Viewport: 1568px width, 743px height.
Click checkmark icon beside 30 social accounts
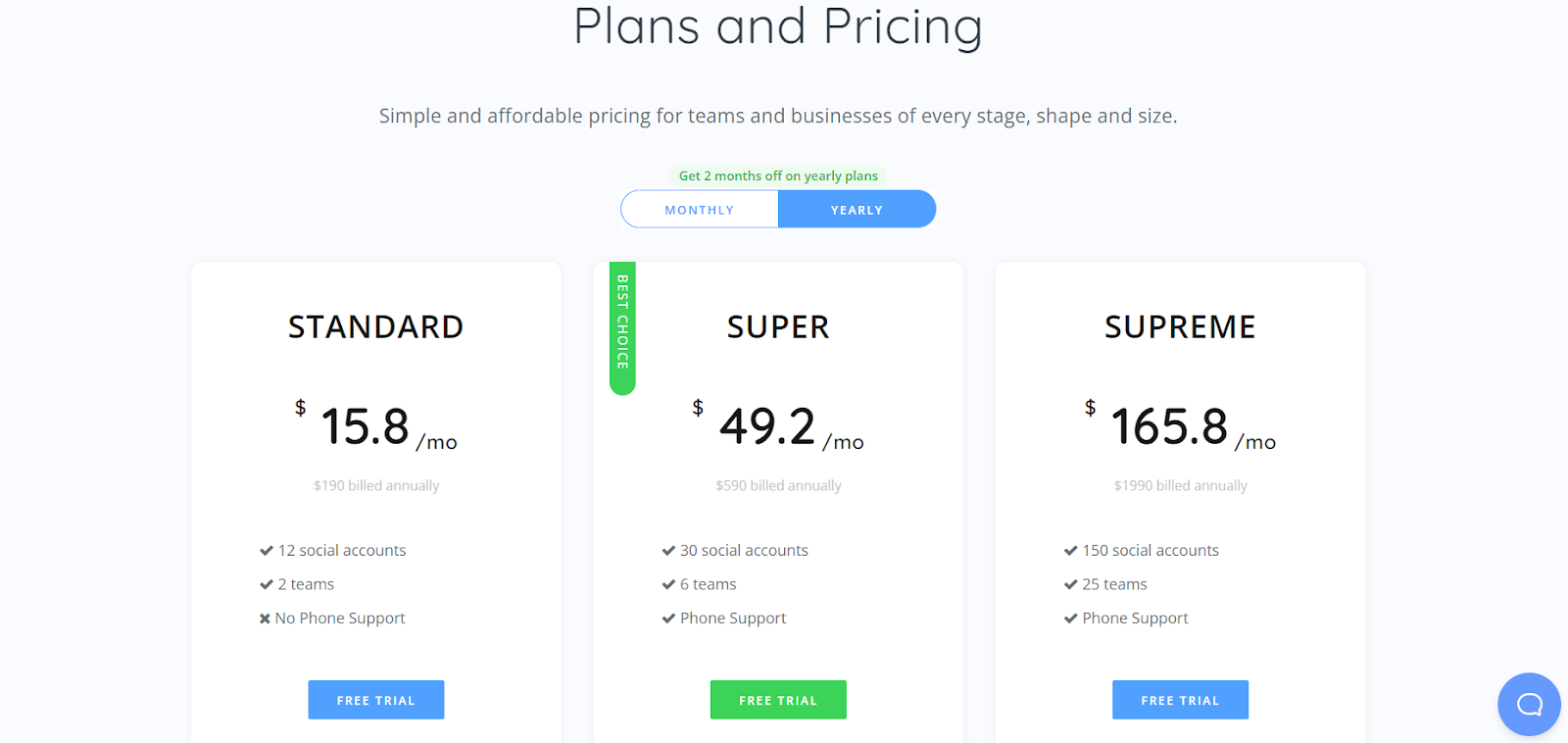pos(668,551)
